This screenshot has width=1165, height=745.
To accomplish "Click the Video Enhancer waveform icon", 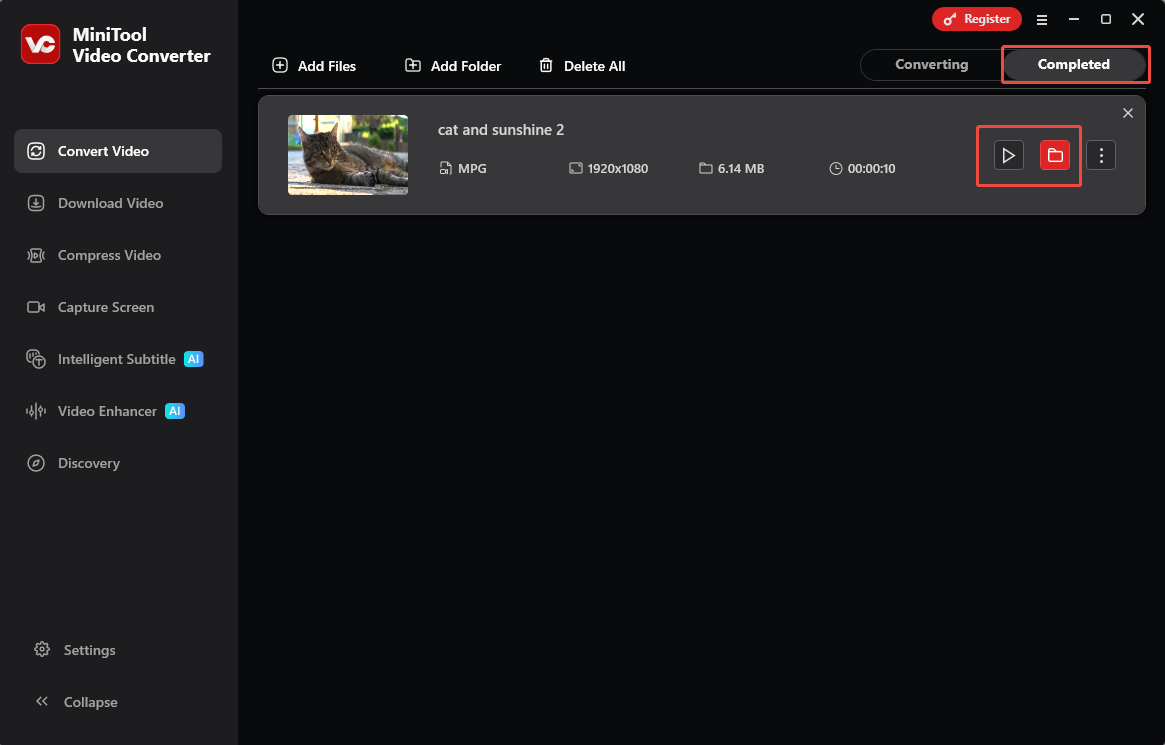I will (36, 411).
